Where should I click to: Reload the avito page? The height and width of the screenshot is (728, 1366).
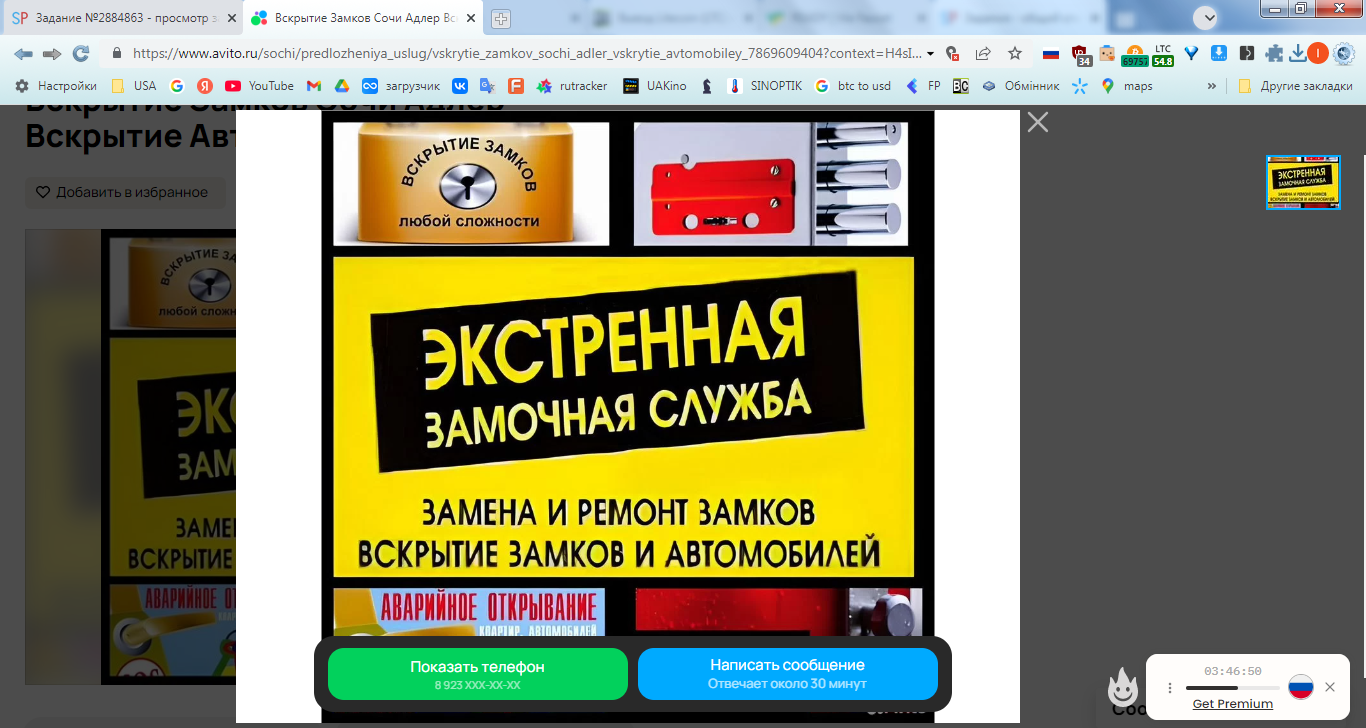pyautogui.click(x=81, y=53)
